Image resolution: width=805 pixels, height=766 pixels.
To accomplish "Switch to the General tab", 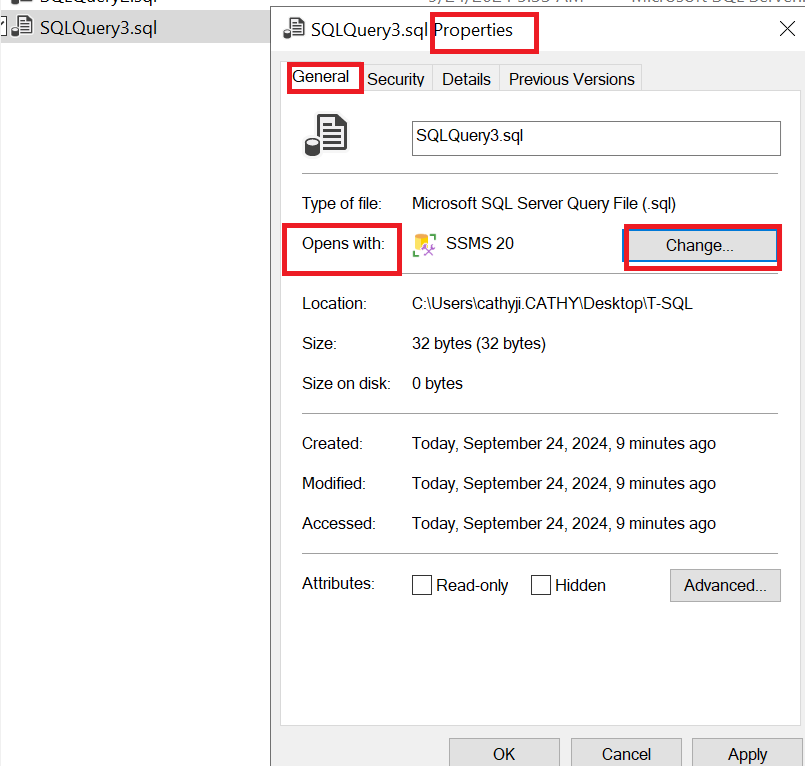I will tap(321, 77).
